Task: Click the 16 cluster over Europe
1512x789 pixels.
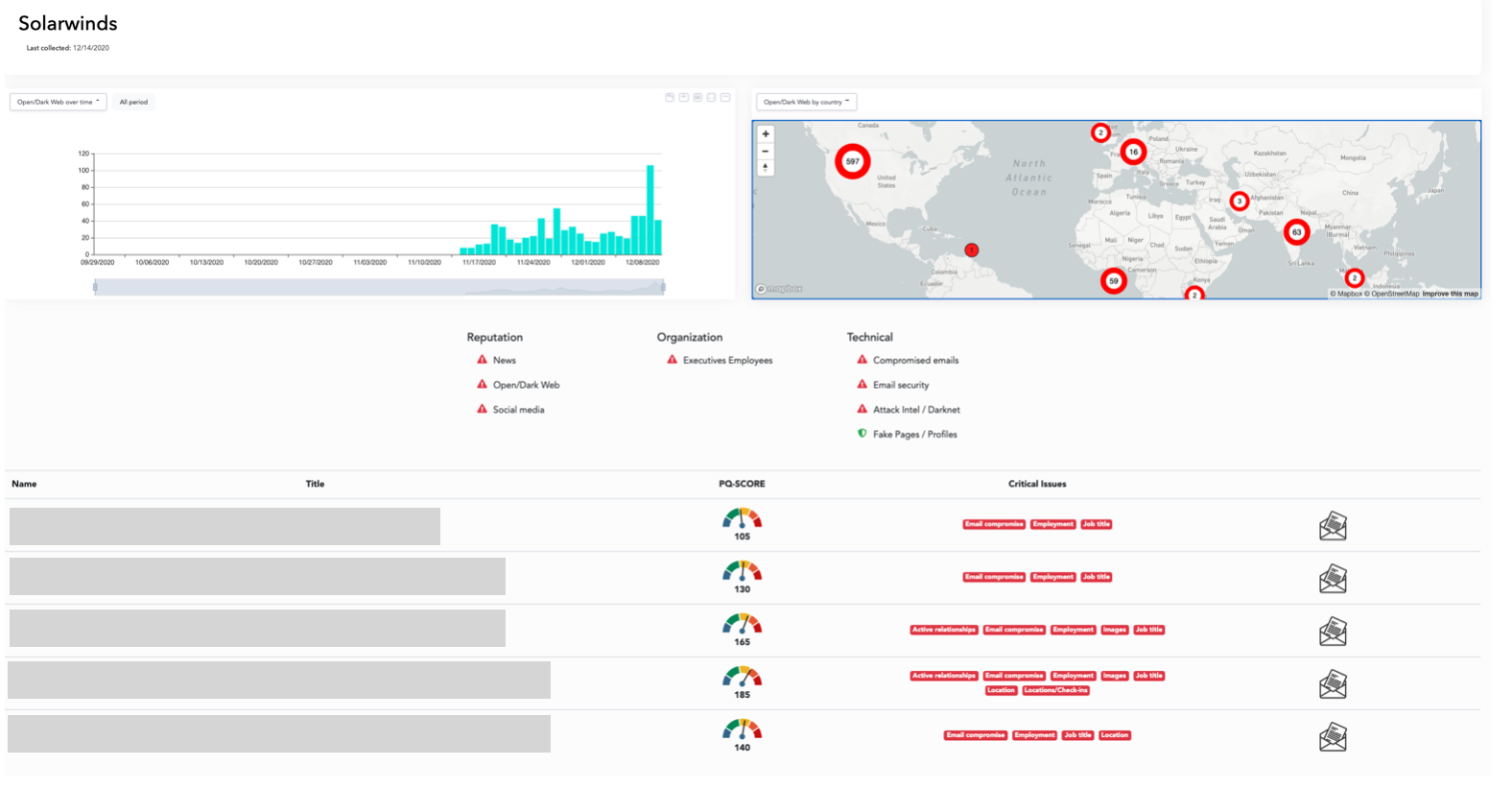Action: 1133,152
